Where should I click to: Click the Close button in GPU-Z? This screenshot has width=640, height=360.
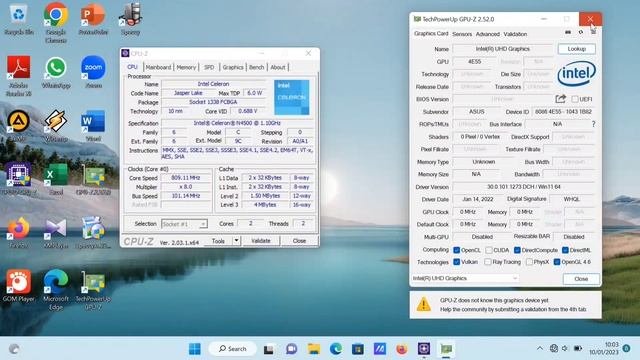(x=581, y=279)
